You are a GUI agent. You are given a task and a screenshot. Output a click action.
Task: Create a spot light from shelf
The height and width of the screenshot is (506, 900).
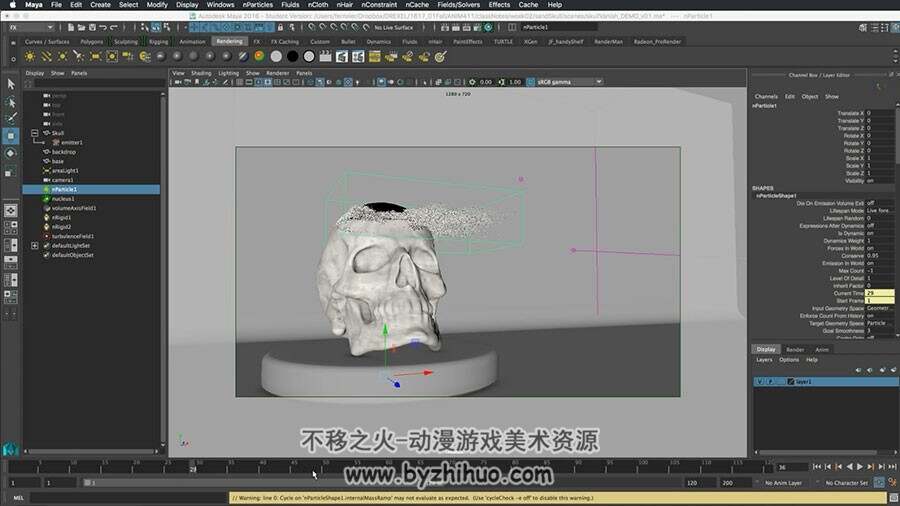point(79,56)
